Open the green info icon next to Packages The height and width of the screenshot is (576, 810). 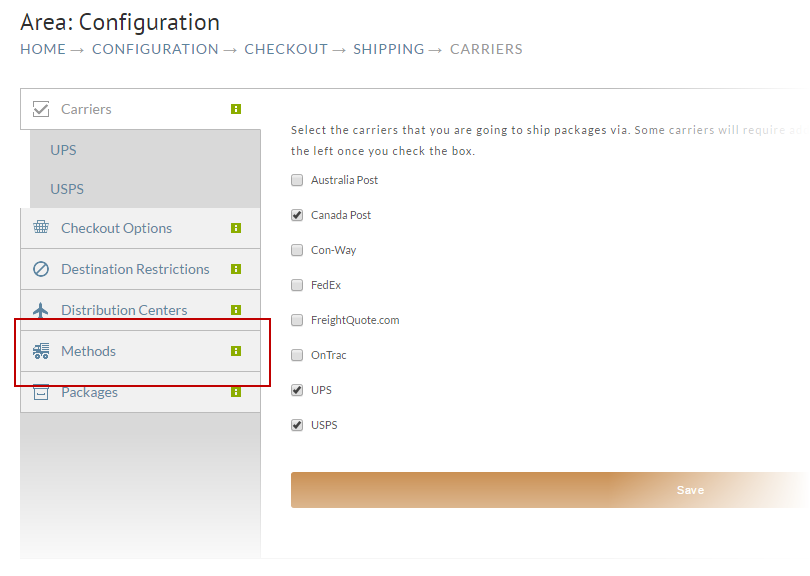(236, 392)
